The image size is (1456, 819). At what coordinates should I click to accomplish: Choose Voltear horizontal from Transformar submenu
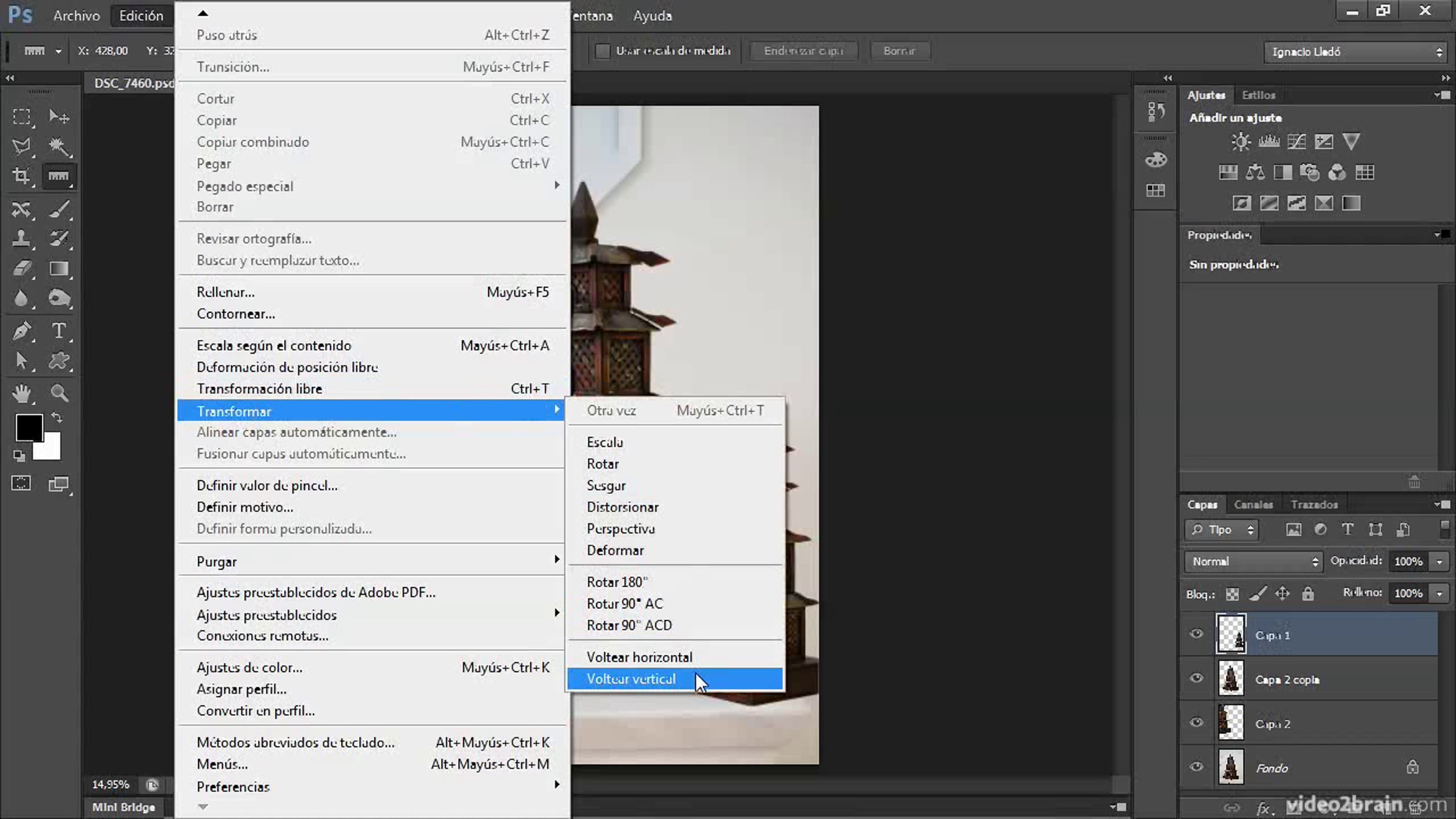point(639,657)
